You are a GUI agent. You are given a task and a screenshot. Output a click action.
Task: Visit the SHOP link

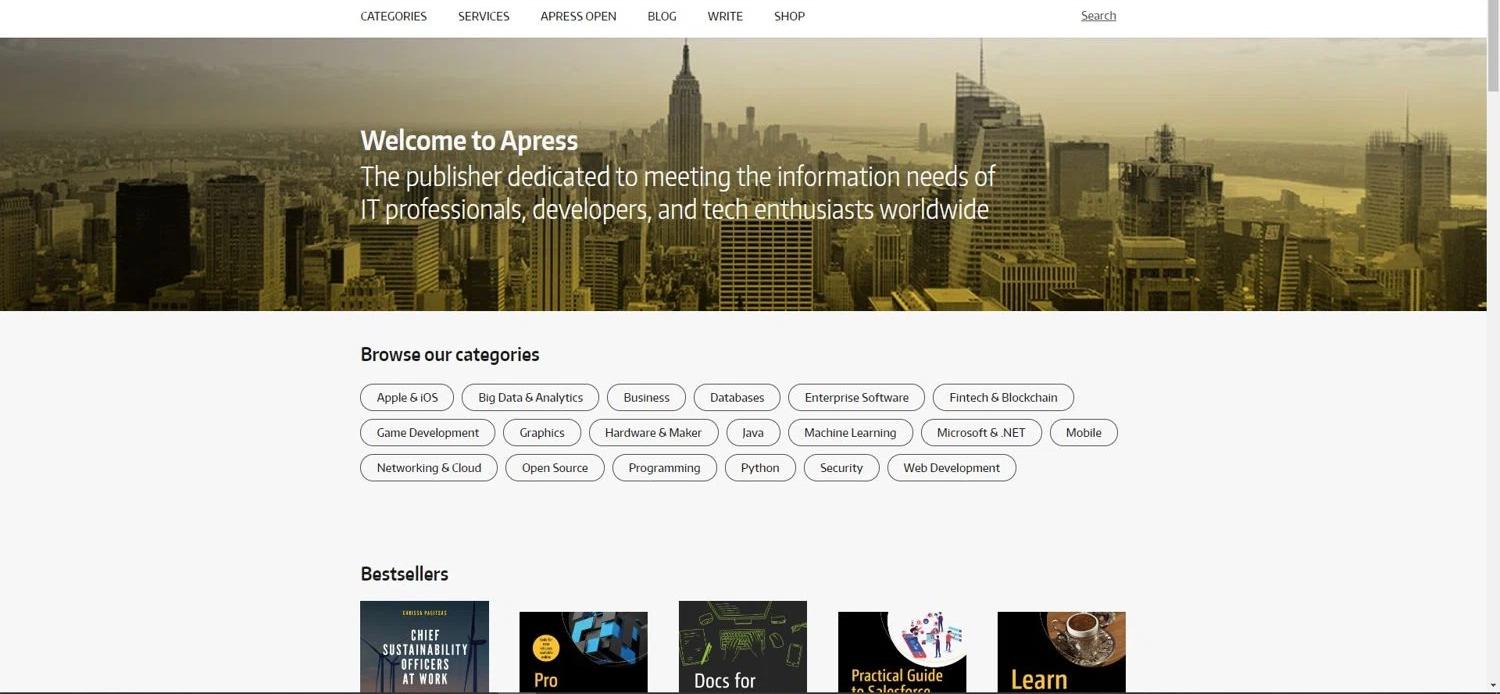click(x=789, y=16)
